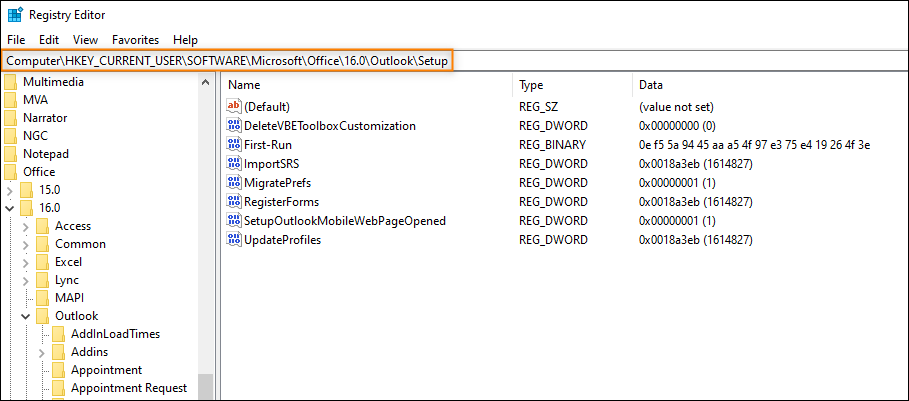Open the Edit menu

(x=49, y=40)
